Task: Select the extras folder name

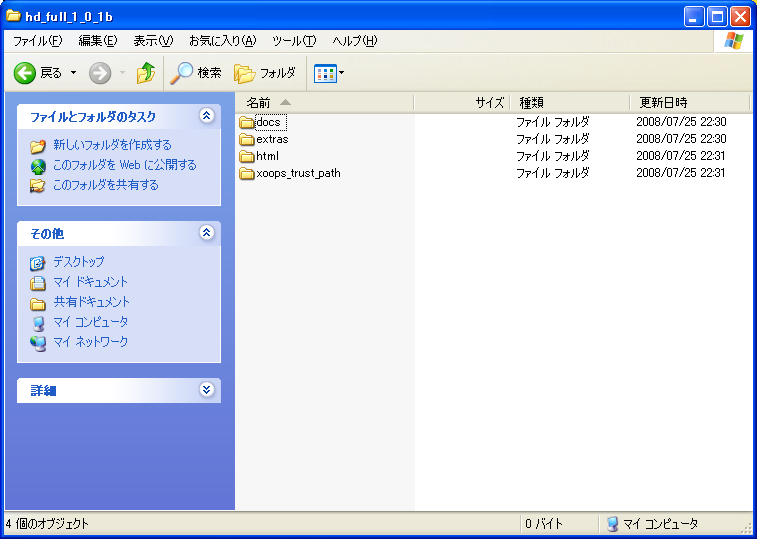Action: (x=272, y=139)
